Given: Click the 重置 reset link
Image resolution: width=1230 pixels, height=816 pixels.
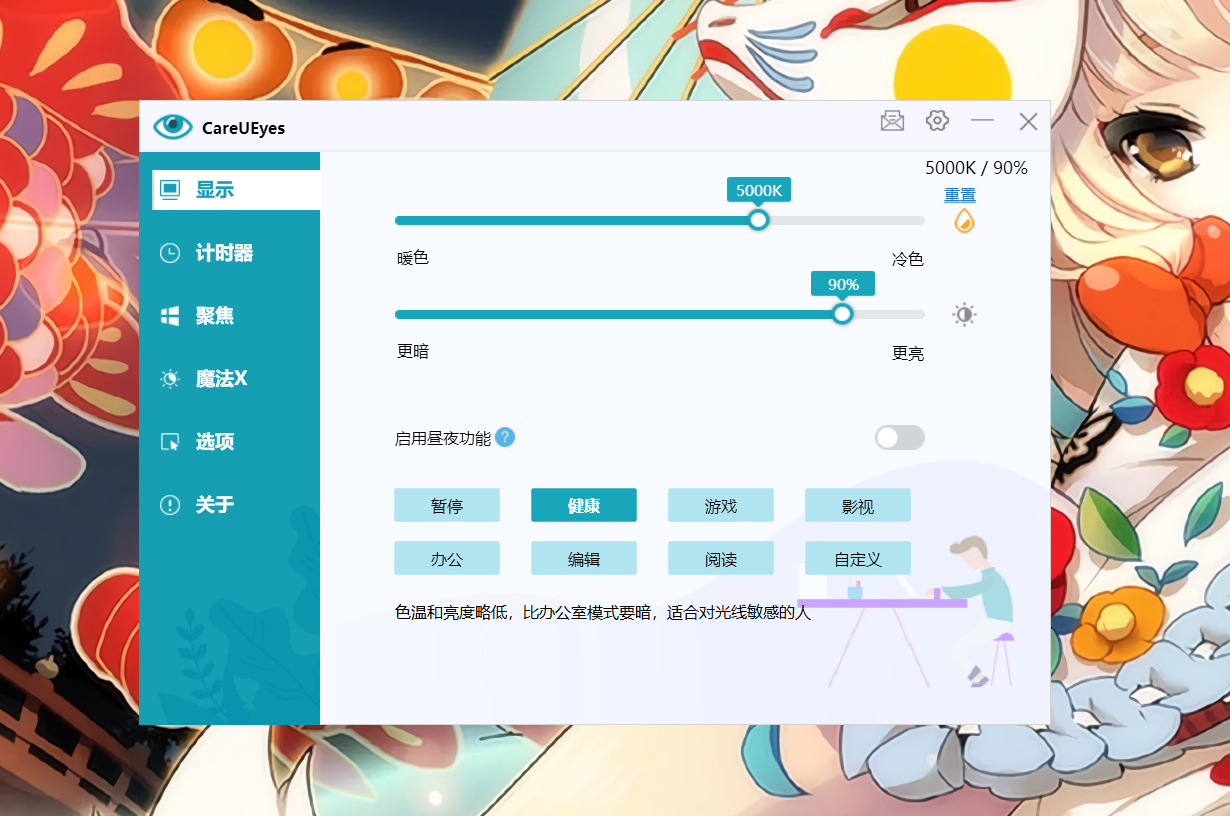Looking at the screenshot, I should click(960, 195).
